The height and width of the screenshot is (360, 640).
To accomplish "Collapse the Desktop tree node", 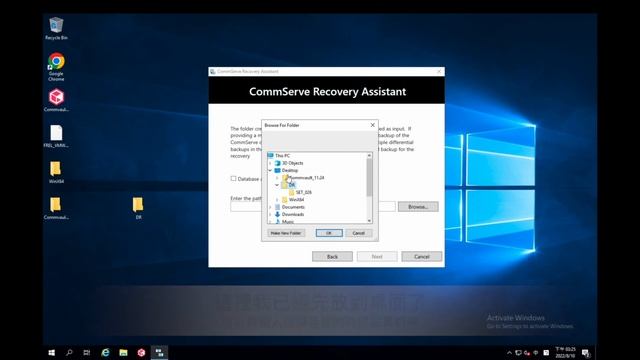I will tap(270, 170).
